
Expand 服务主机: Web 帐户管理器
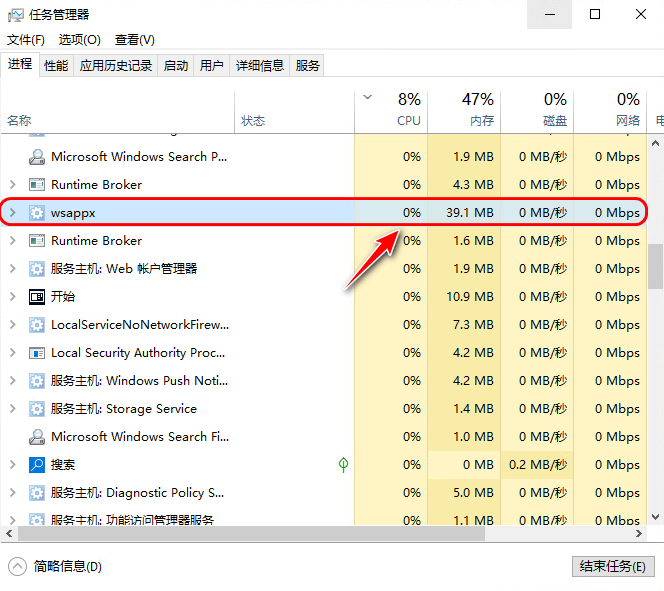point(13,269)
